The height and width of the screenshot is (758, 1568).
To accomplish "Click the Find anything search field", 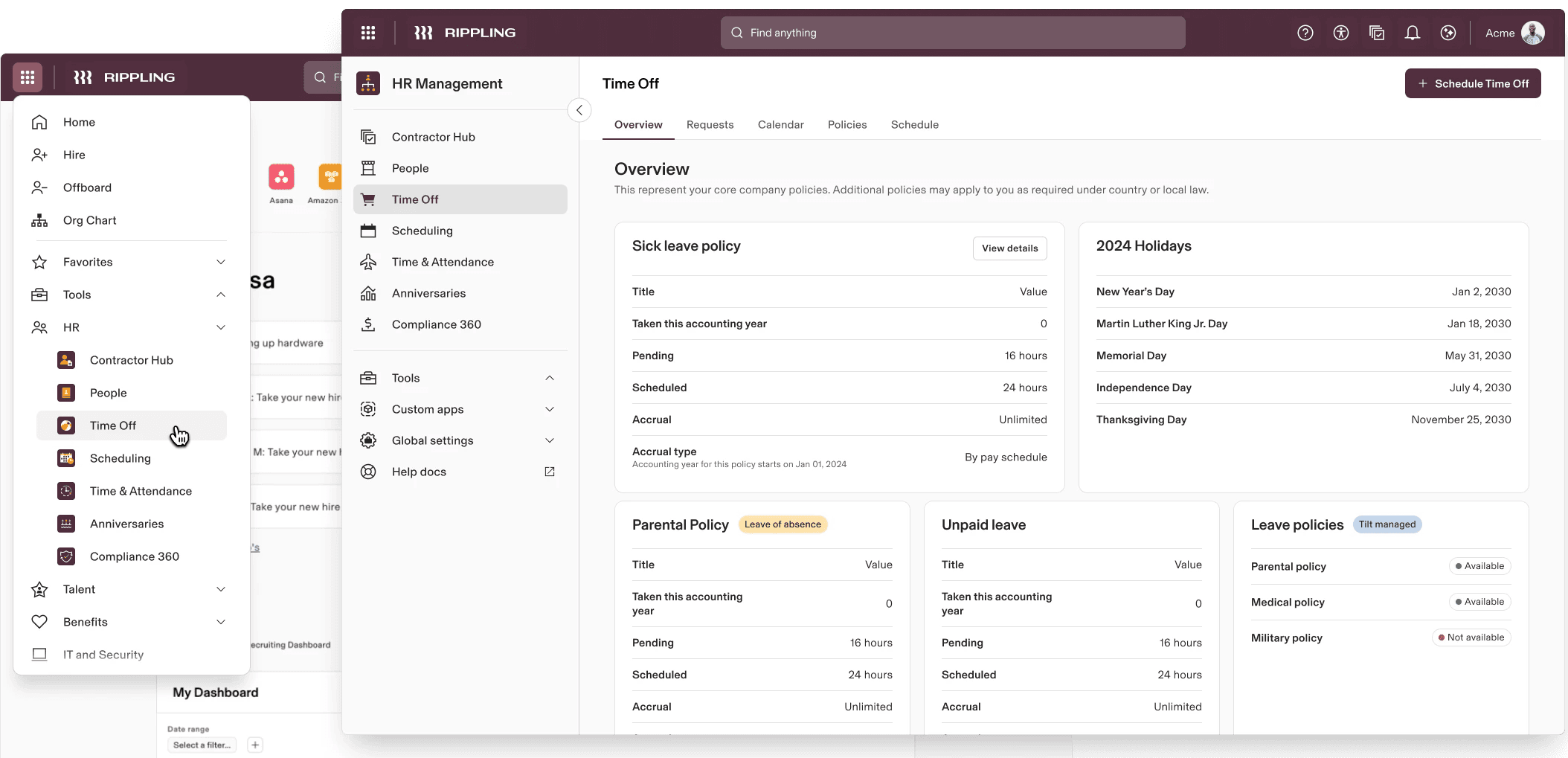I will tap(953, 33).
